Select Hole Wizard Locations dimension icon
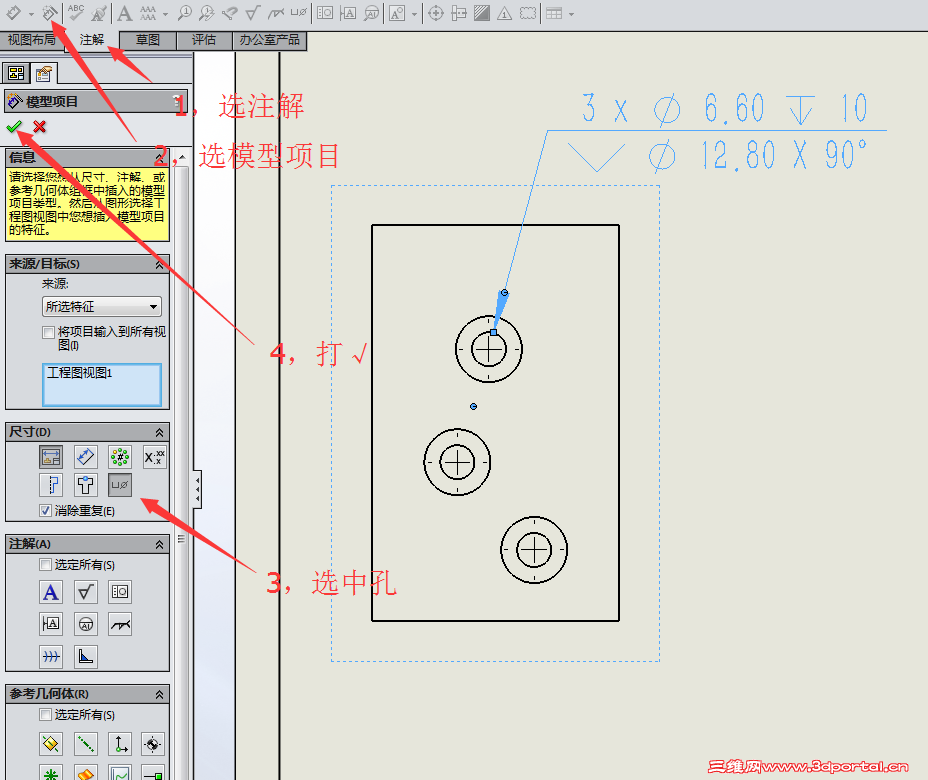The width and height of the screenshot is (928, 780). click(85, 485)
